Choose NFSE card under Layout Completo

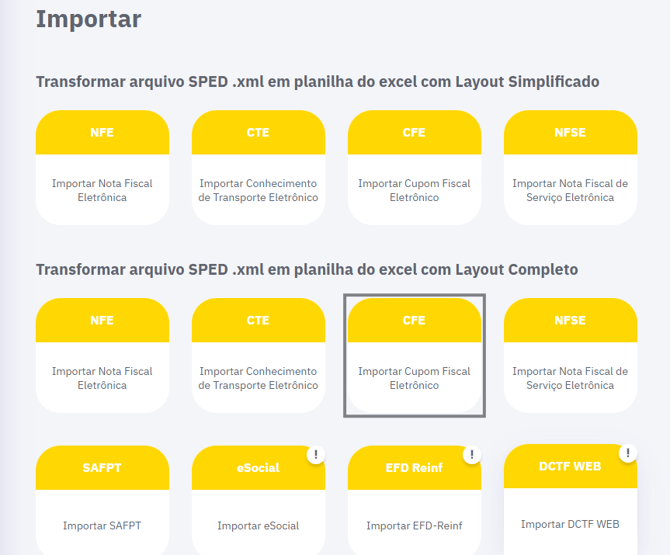570,355
